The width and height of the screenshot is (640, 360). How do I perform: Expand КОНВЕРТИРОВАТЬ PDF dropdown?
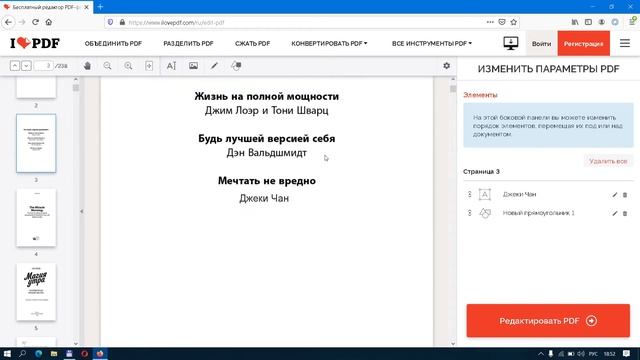point(329,43)
